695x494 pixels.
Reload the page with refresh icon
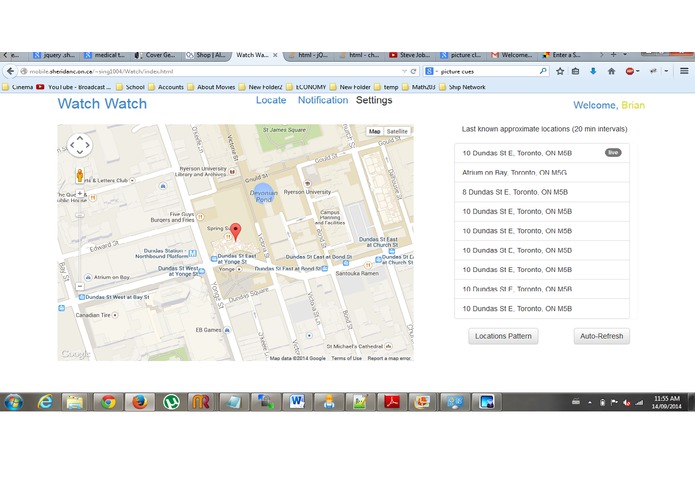[413, 71]
